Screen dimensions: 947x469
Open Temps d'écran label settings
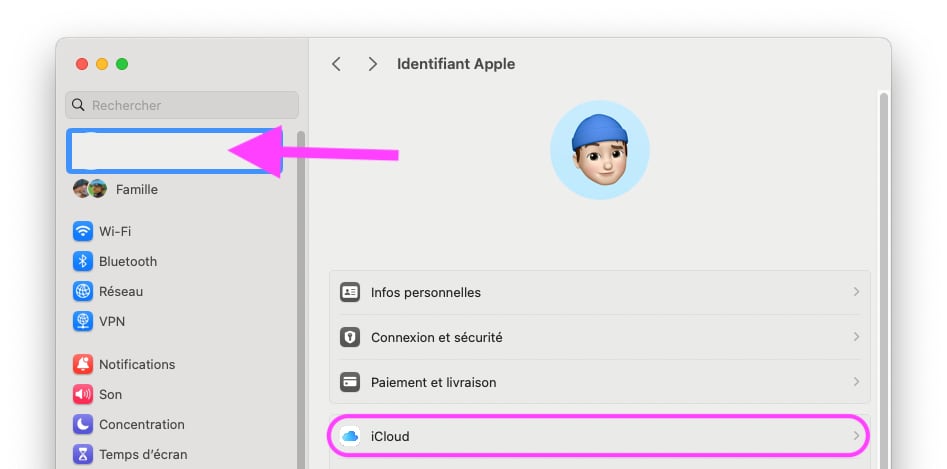point(143,454)
